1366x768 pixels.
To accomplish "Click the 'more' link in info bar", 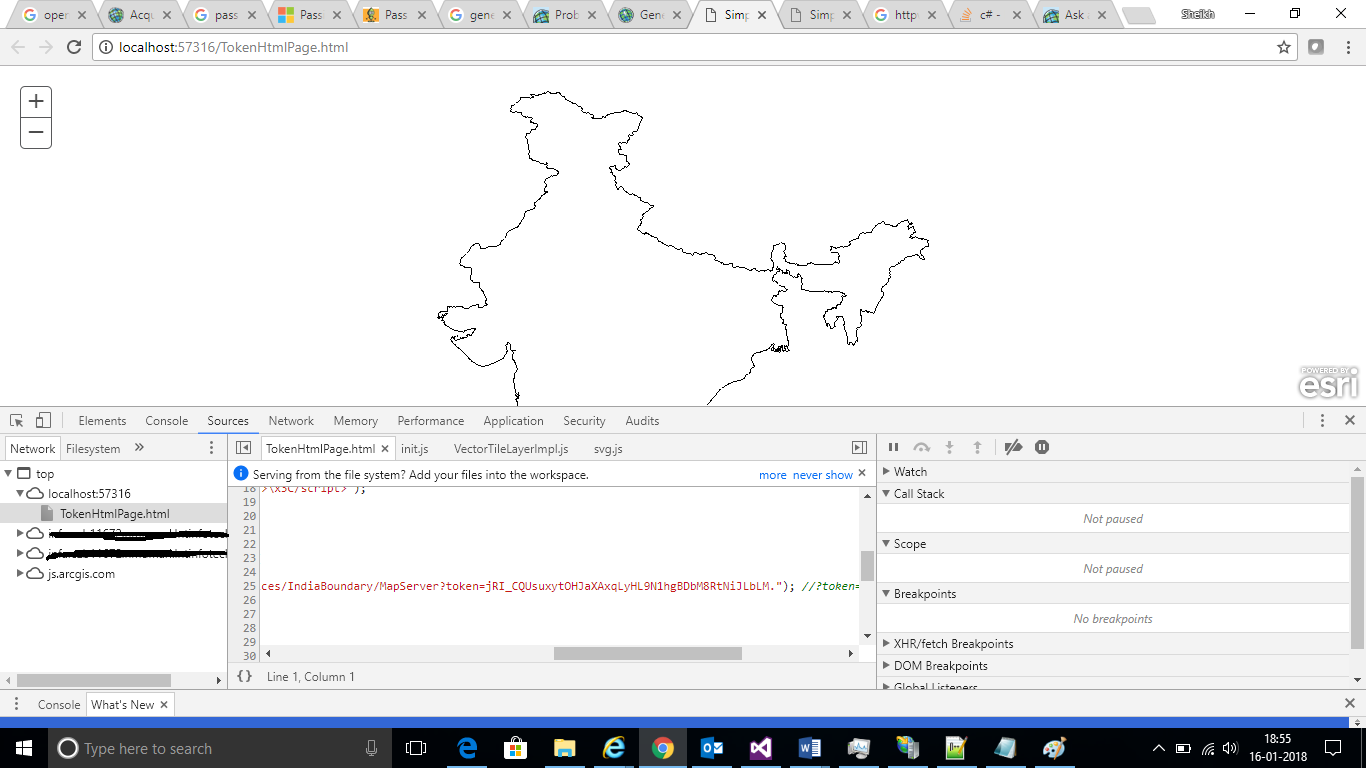I will [772, 475].
